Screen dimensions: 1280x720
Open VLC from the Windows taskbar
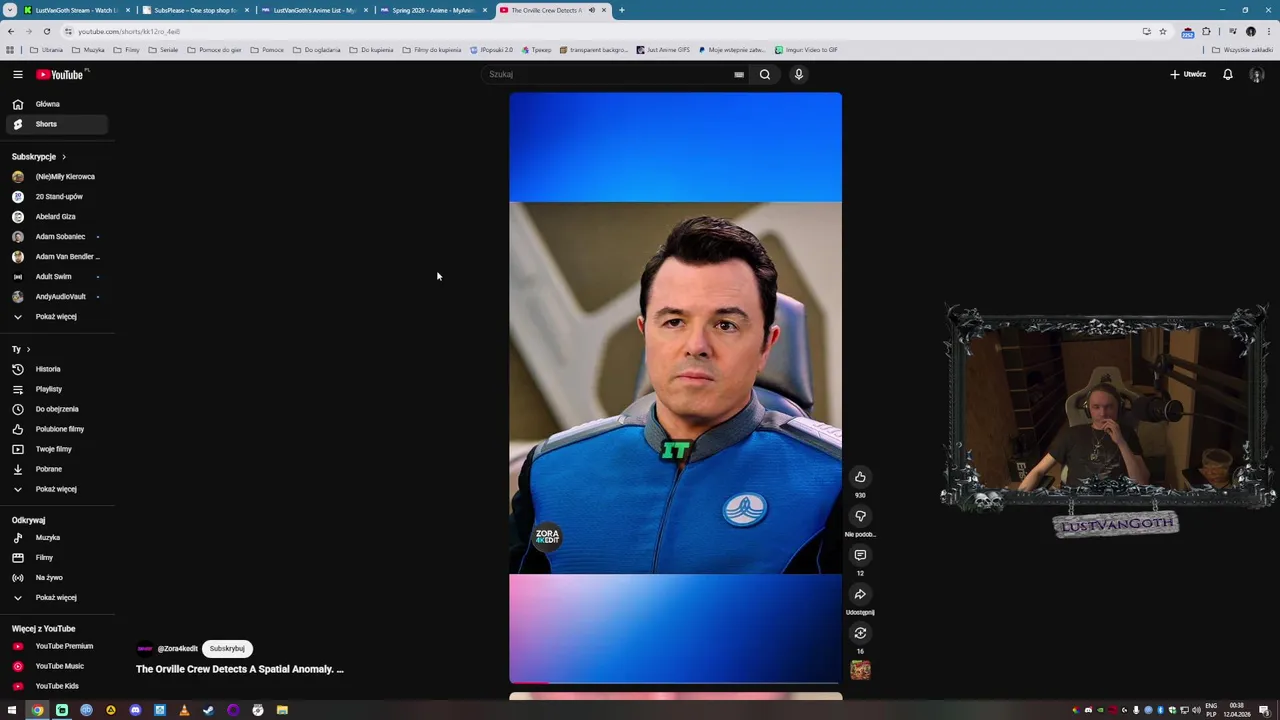(184, 710)
